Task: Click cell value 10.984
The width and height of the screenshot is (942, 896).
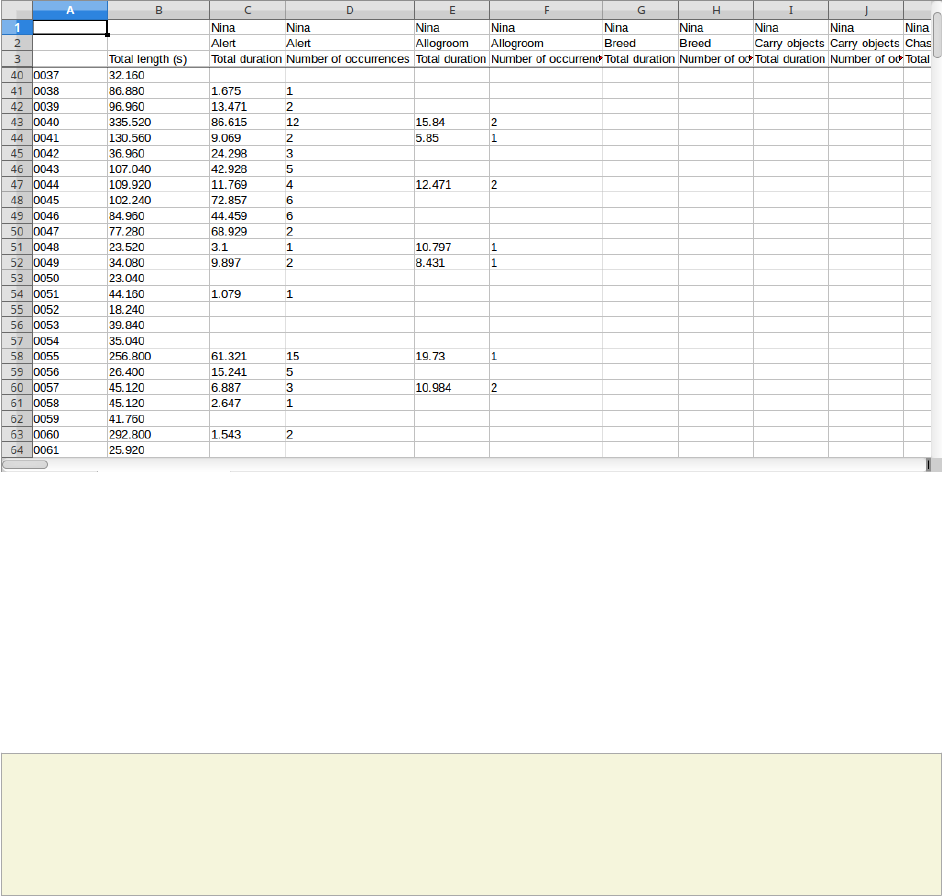Action: point(452,388)
